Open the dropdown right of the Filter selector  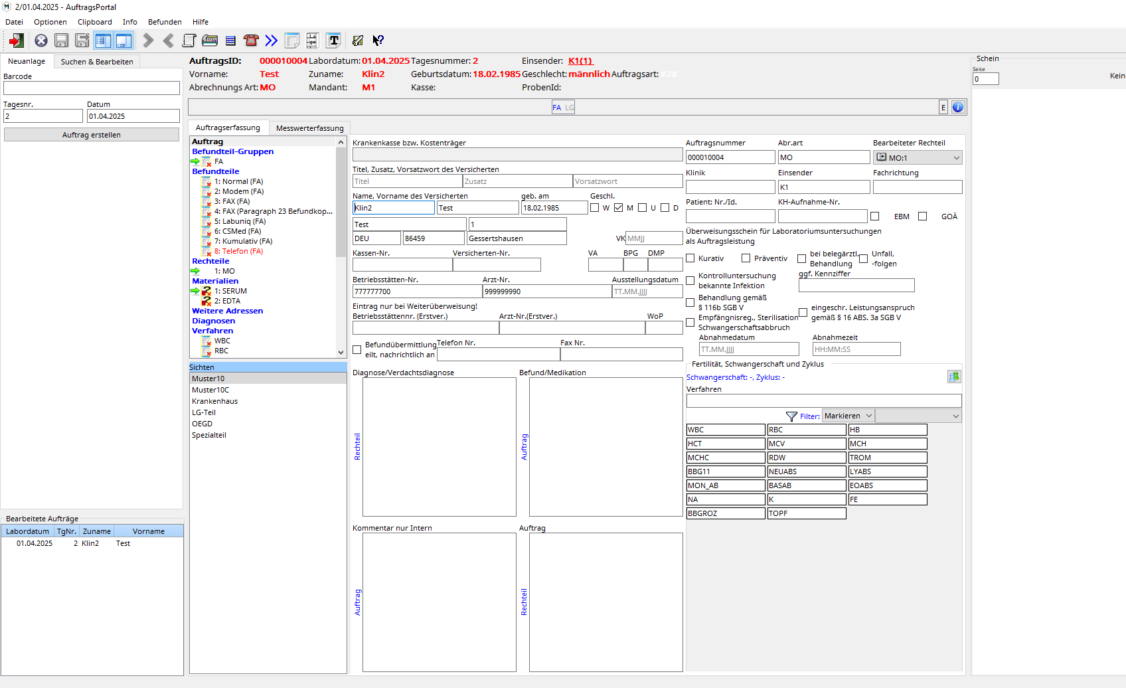click(954, 414)
